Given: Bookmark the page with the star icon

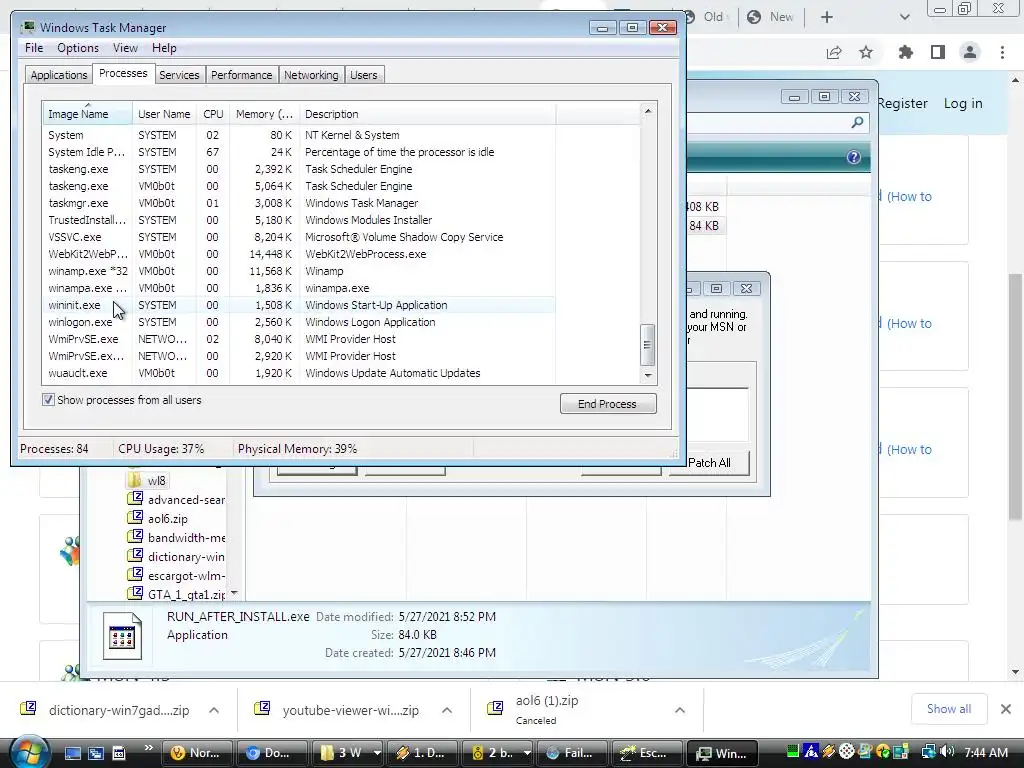Looking at the screenshot, I should tap(866, 52).
